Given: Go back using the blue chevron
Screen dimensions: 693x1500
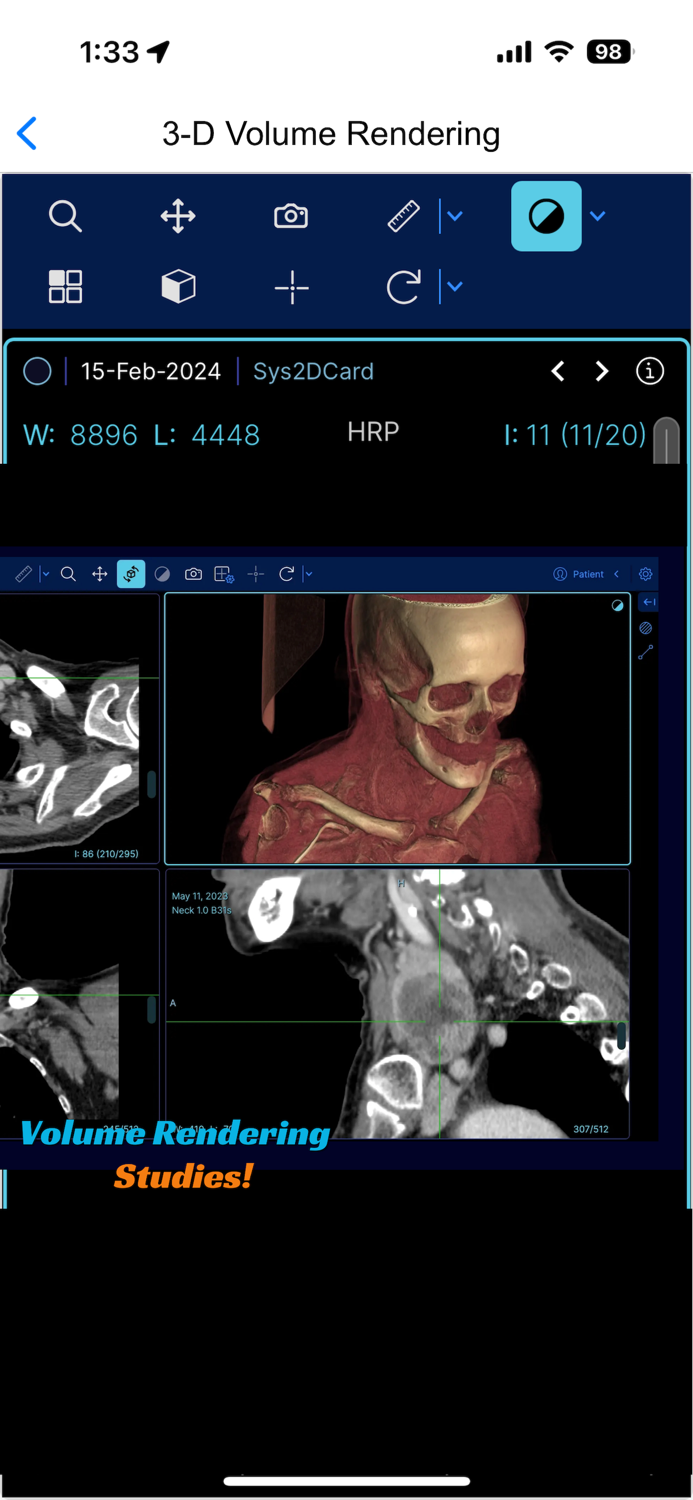Looking at the screenshot, I should pos(27,133).
